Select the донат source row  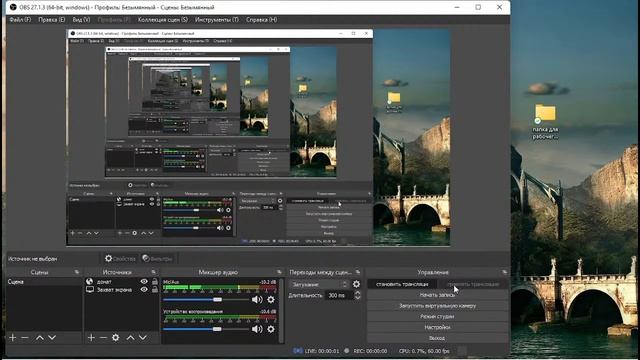121,281
